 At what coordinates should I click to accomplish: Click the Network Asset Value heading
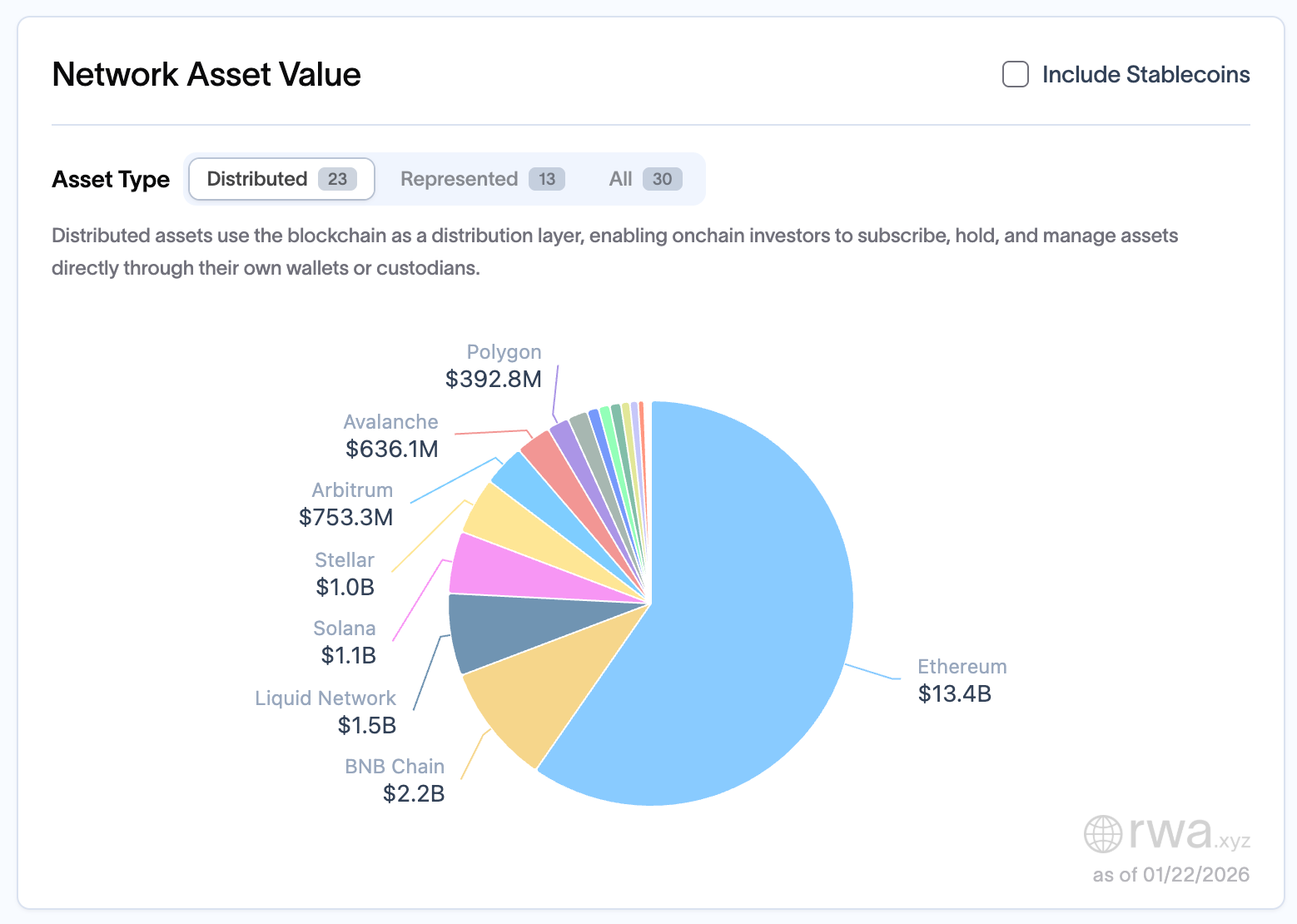point(206,74)
